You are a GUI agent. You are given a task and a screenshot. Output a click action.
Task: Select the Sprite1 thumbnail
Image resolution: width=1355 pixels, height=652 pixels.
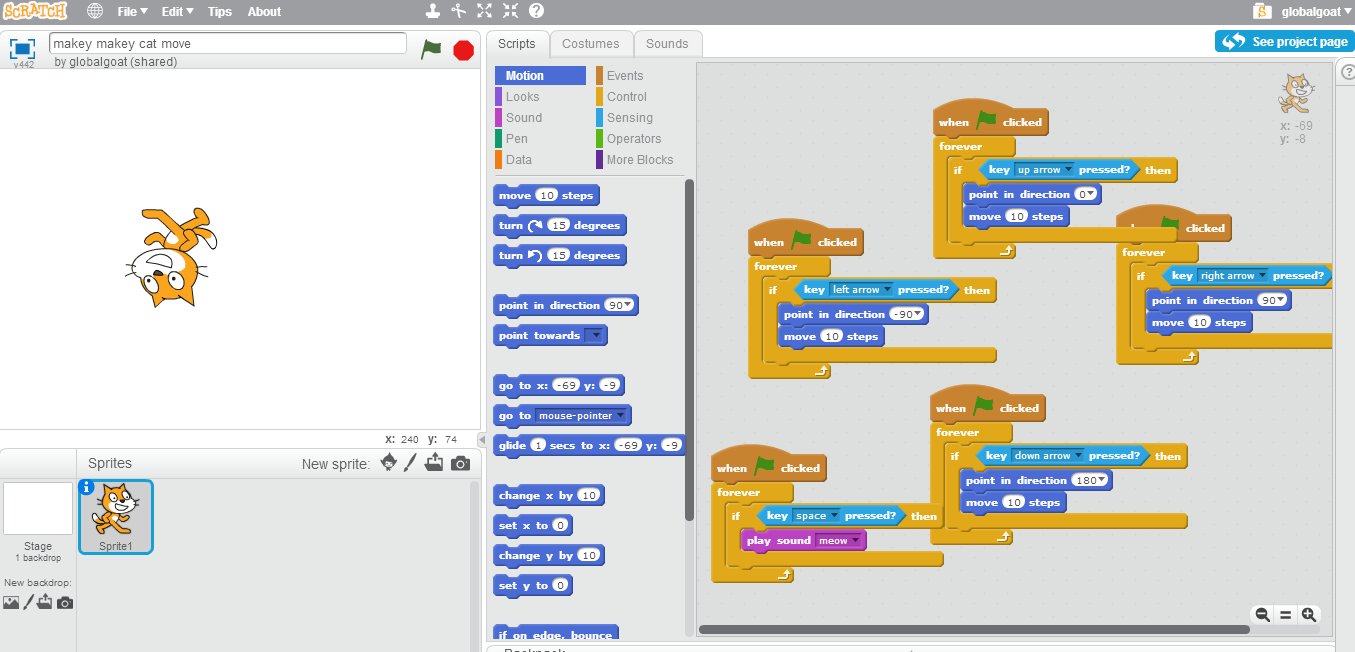click(x=115, y=516)
